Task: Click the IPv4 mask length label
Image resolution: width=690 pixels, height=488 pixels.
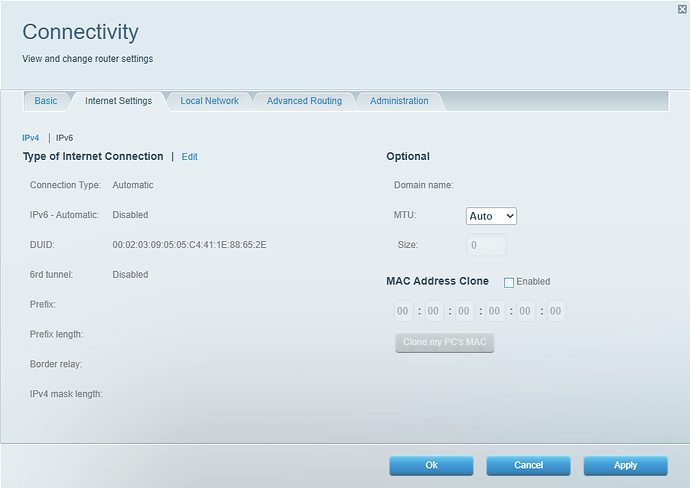Action: pyautogui.click(x=66, y=394)
